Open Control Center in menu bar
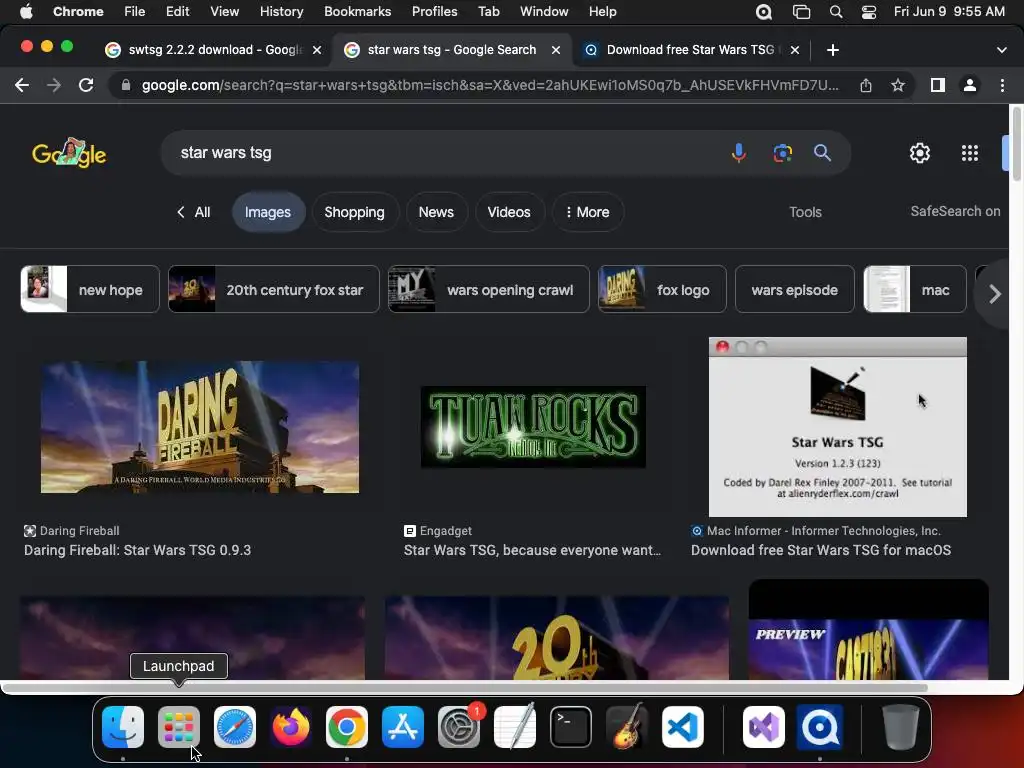1024x768 pixels. (869, 12)
